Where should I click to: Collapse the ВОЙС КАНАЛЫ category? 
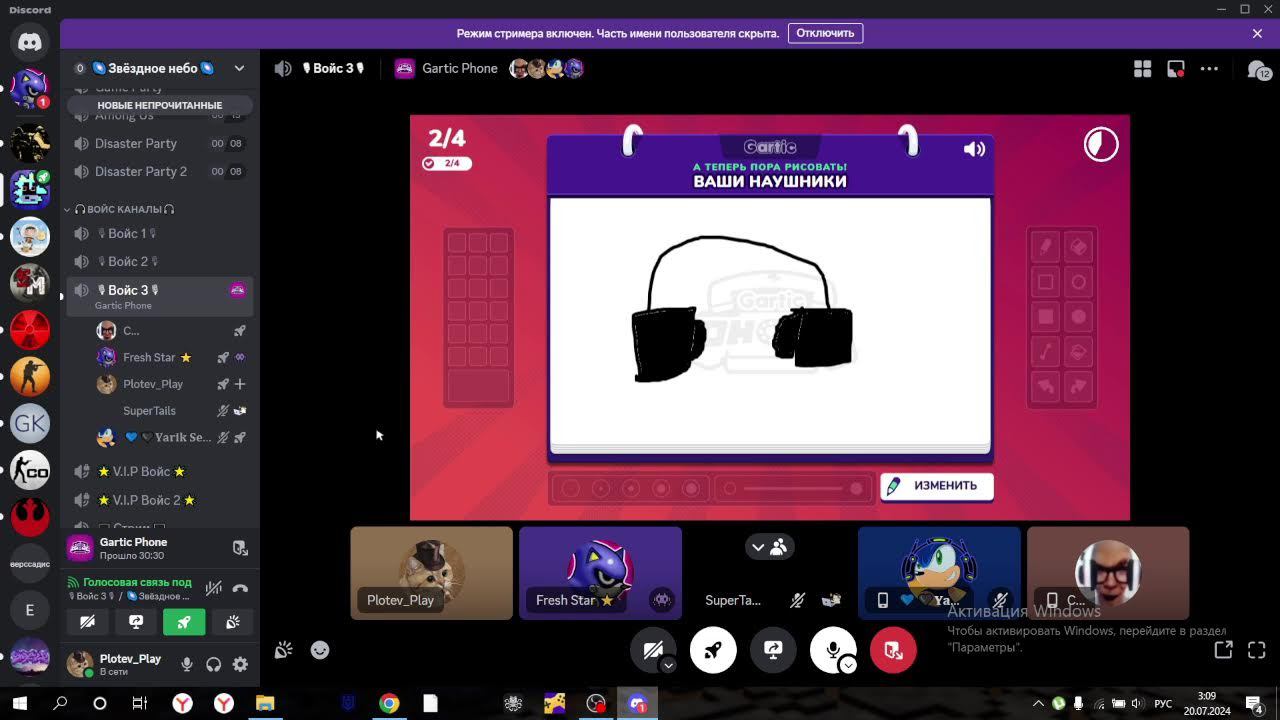coord(125,209)
